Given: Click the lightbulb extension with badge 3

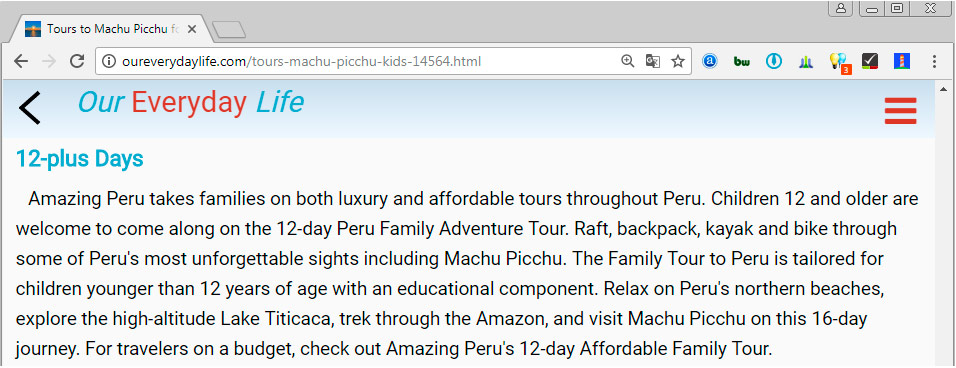Looking at the screenshot, I should pos(839,62).
